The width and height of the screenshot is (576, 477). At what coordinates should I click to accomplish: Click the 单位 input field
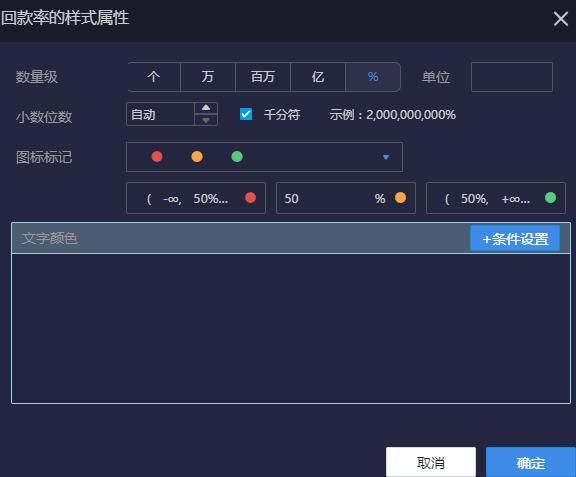tap(512, 77)
